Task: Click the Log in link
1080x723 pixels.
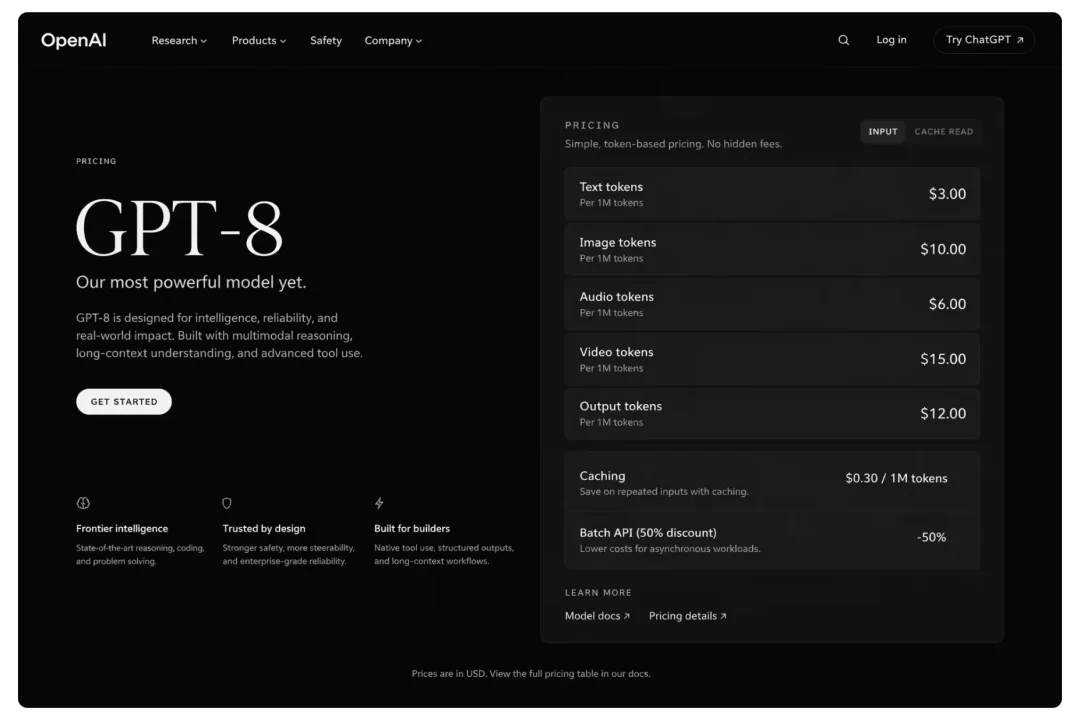Action: 891,40
